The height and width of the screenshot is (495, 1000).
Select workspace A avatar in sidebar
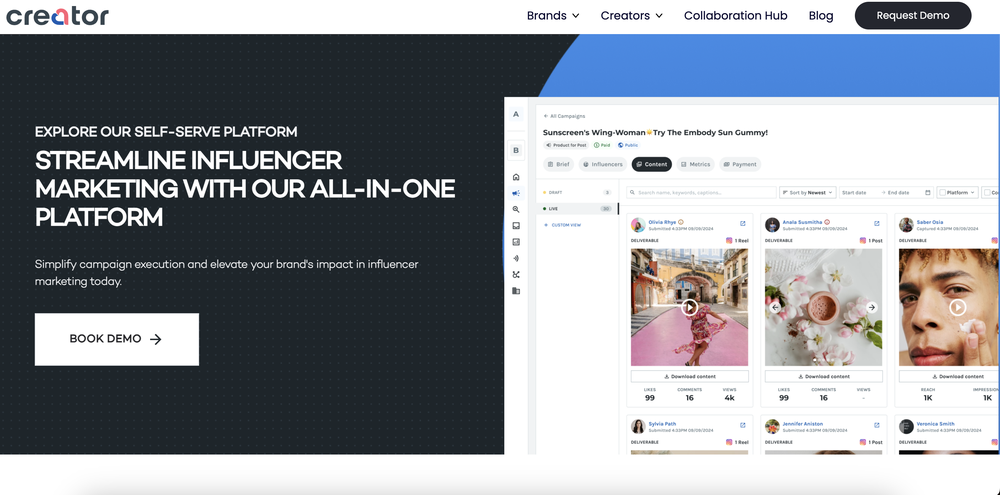[516, 114]
